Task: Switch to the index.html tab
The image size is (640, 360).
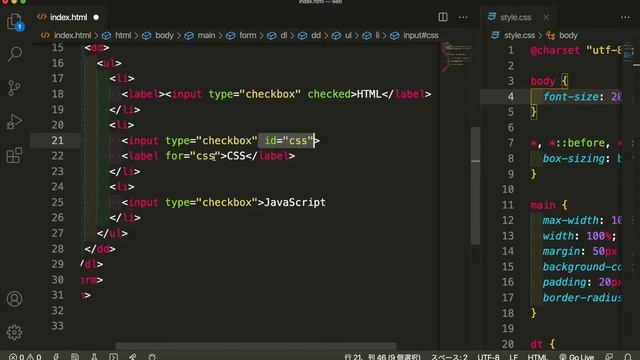Action: [x=68, y=17]
